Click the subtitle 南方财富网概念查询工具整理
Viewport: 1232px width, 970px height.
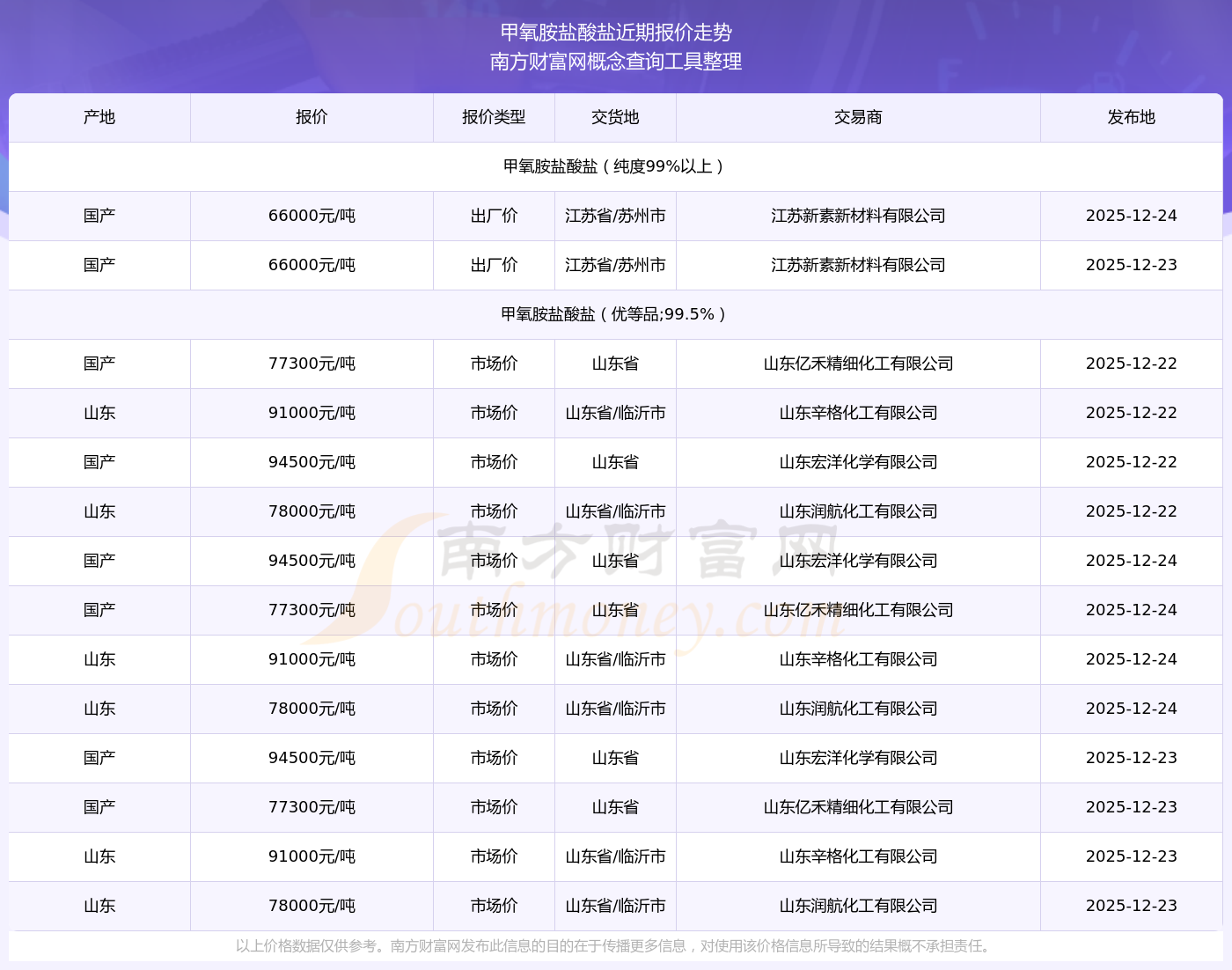point(616,62)
